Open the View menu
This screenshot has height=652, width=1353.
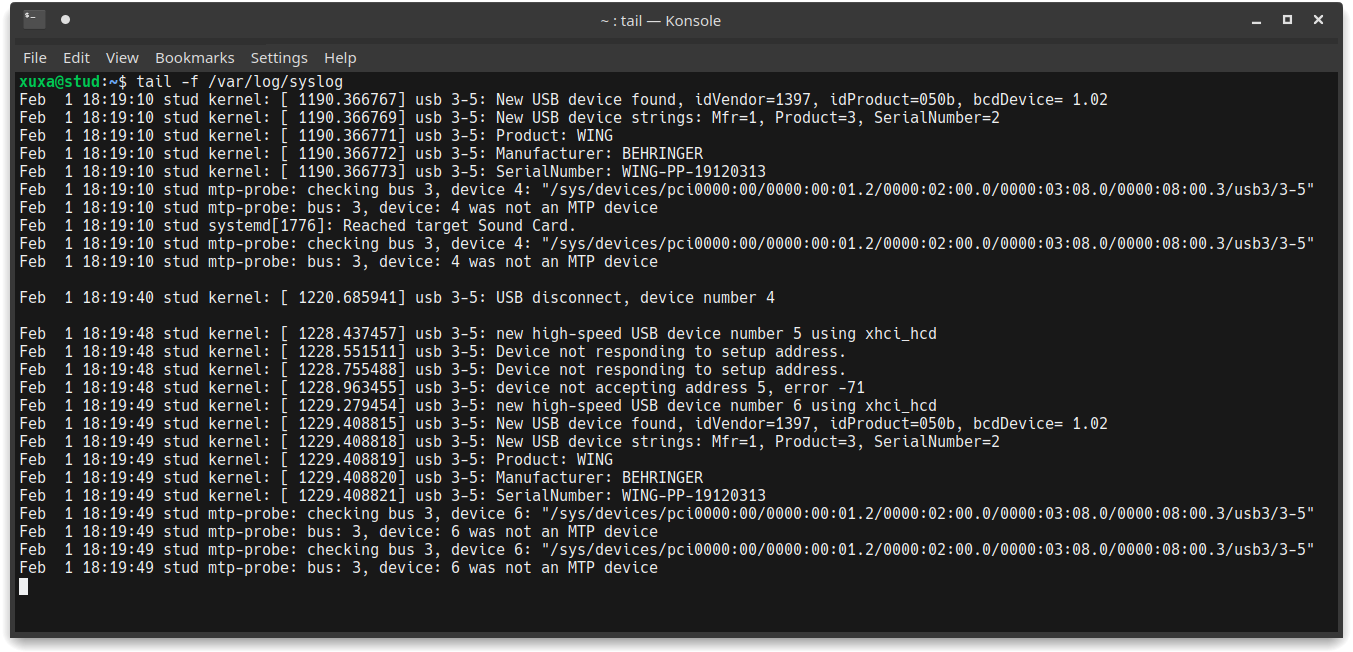[122, 58]
